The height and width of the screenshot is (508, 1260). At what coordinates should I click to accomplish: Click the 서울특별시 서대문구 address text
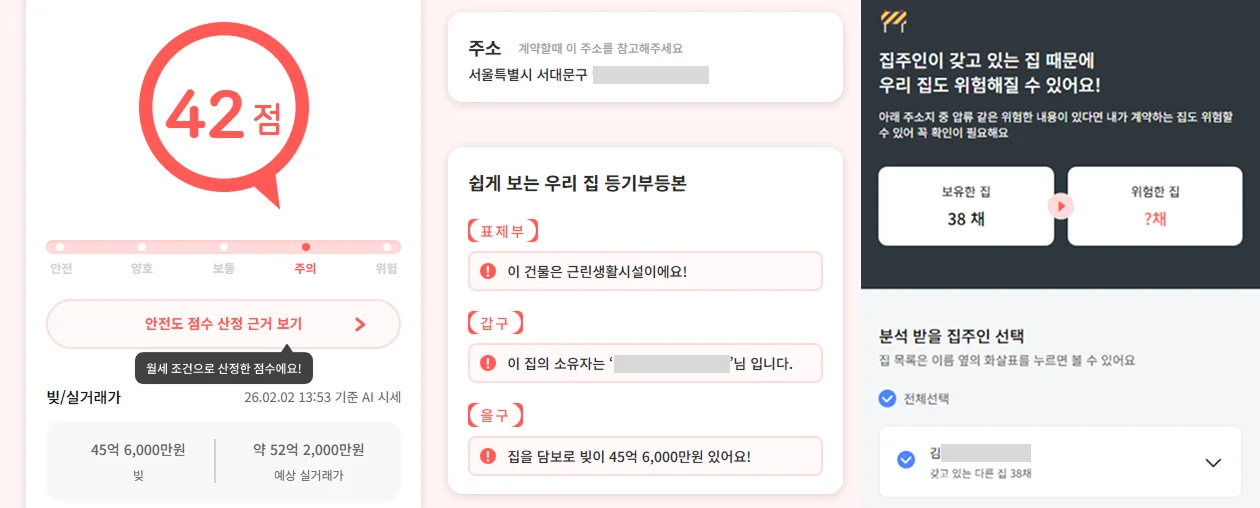point(528,74)
